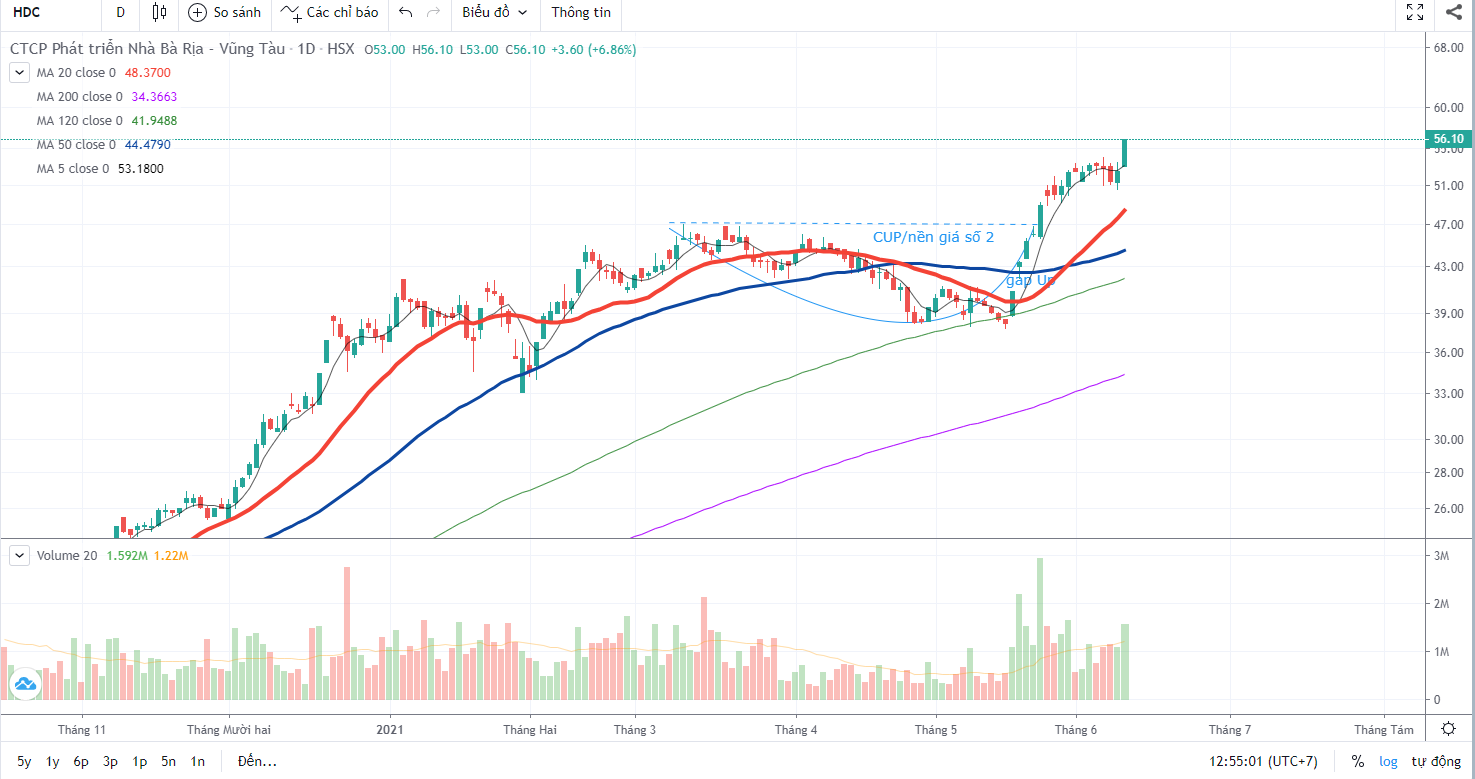Toggle percent scale mode
This screenshot has height=779, width=1475.
click(1357, 762)
